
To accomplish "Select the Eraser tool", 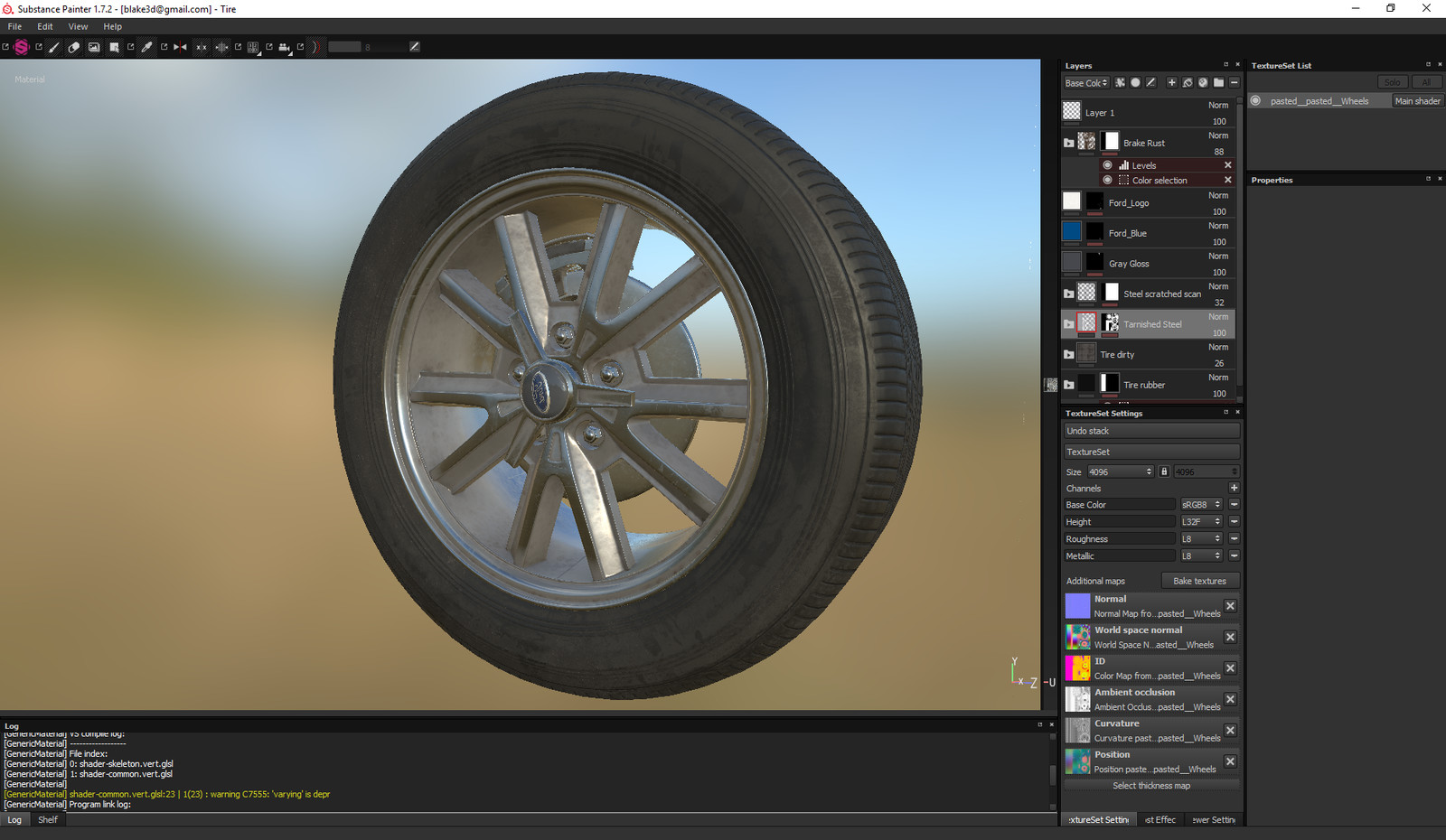I will 74,47.
